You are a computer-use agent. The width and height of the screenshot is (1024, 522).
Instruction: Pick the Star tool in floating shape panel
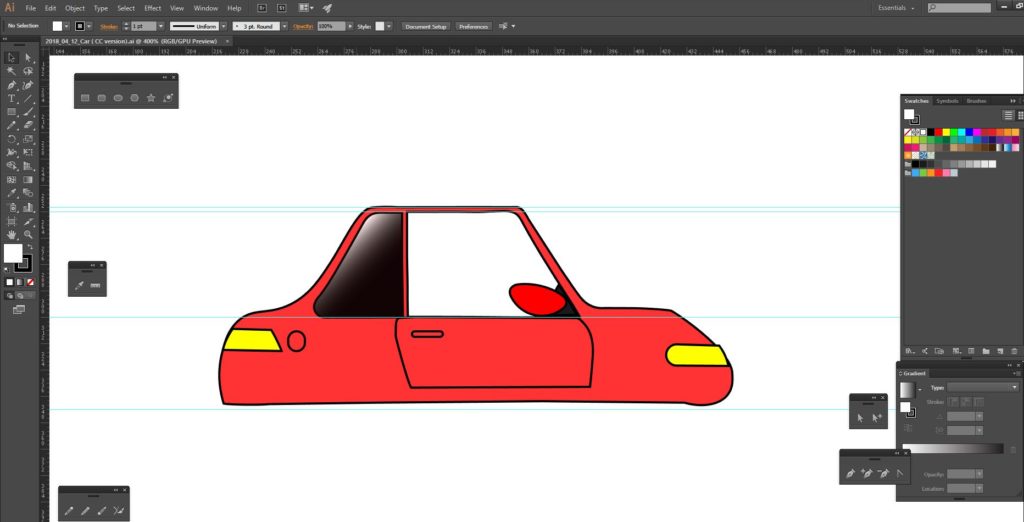151,98
